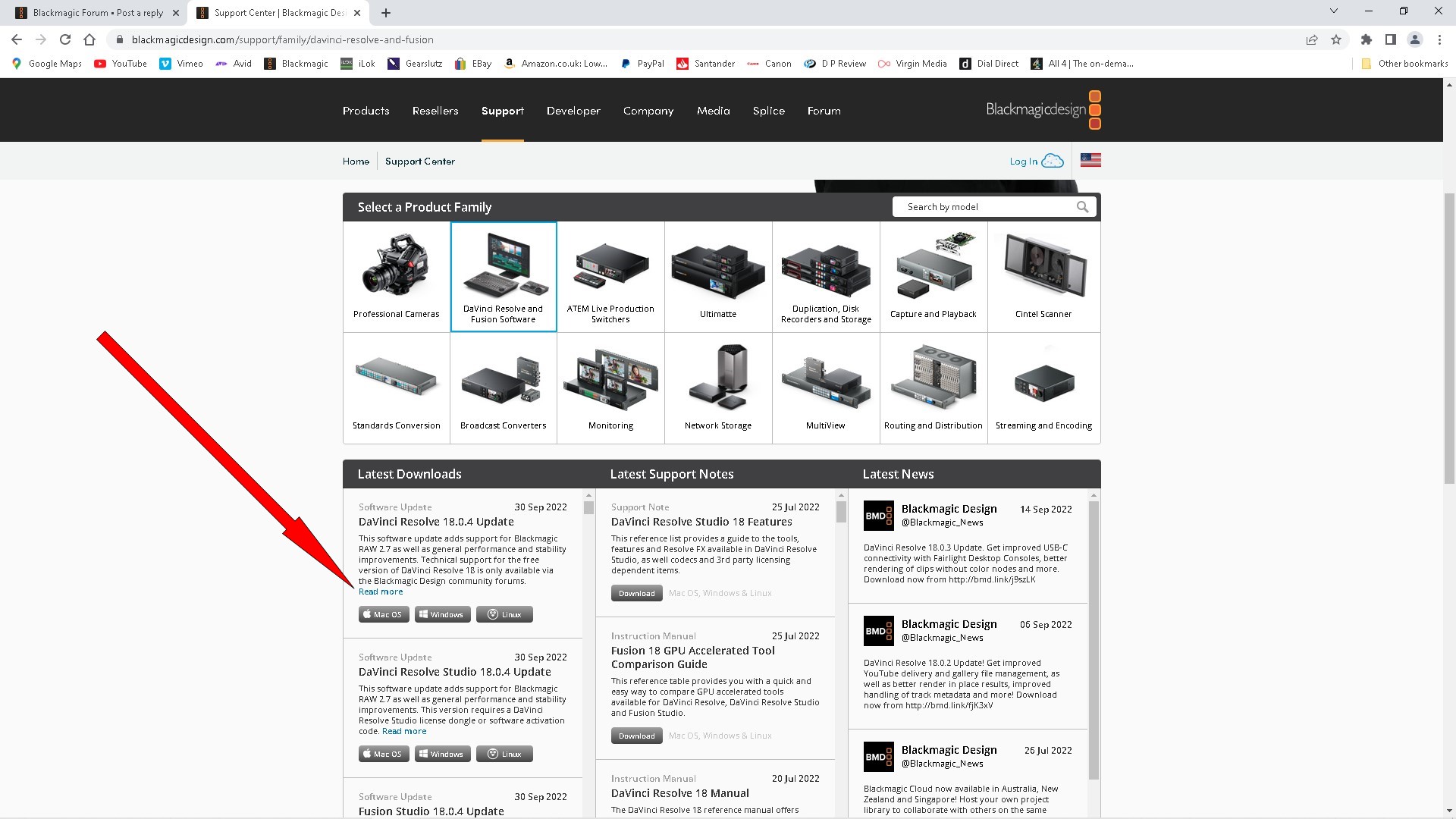Download DaVinci Resolve 18.0.4 for Windows

[443, 614]
